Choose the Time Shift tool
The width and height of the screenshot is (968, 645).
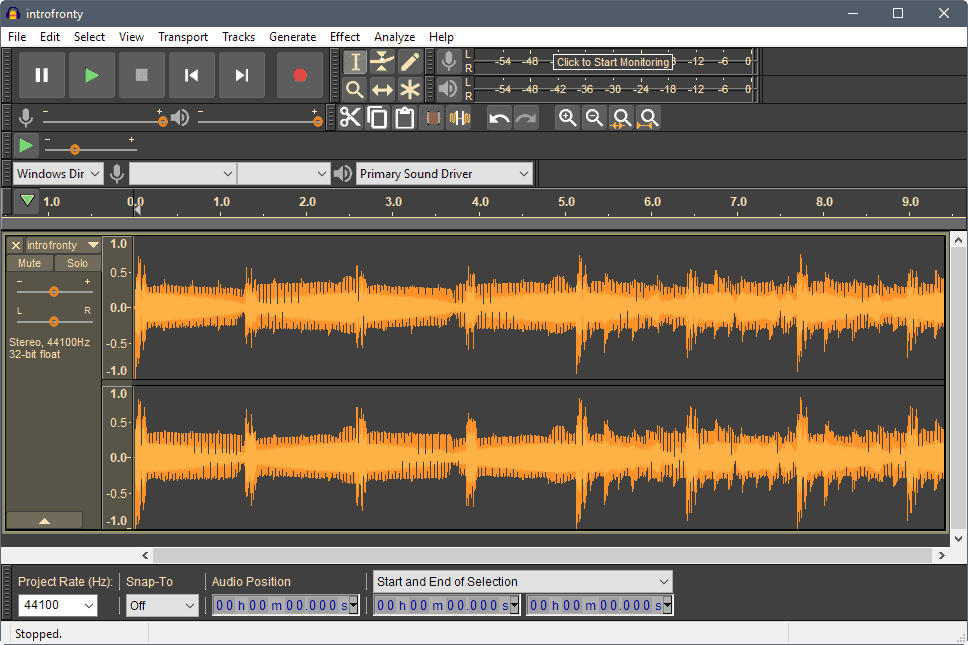pyautogui.click(x=382, y=89)
